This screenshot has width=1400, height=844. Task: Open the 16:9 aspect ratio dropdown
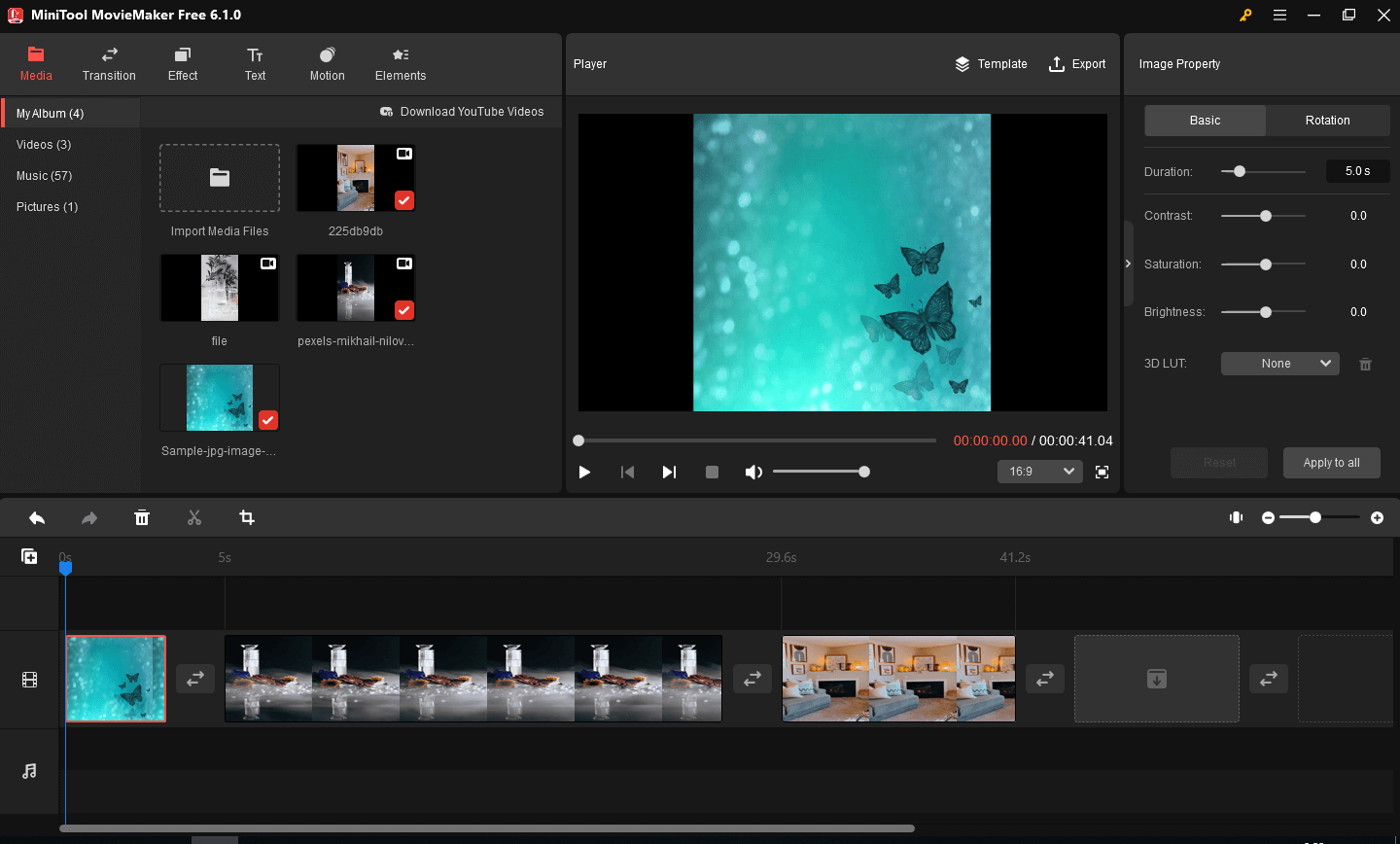coord(1039,472)
